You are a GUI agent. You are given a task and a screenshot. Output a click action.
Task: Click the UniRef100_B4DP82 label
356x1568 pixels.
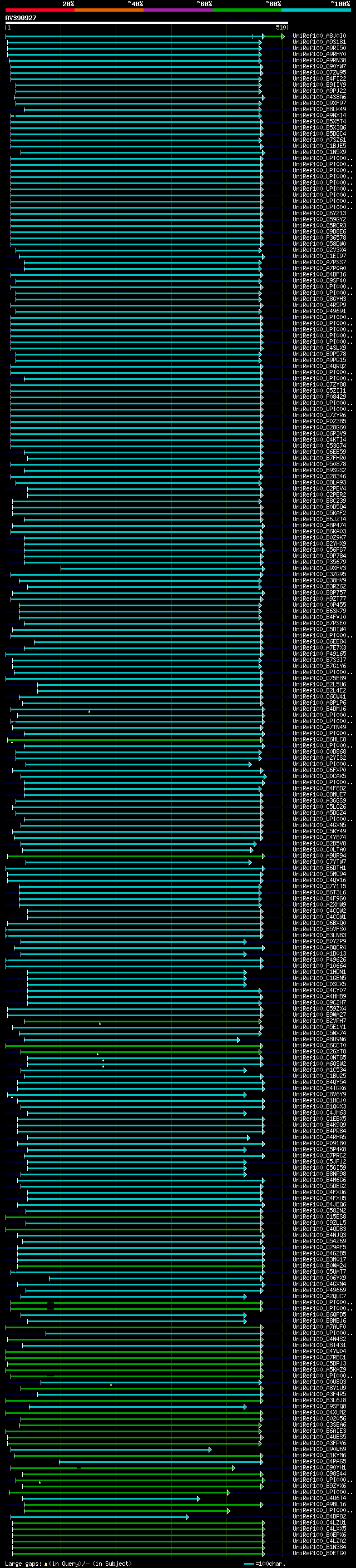tap(319, 1516)
